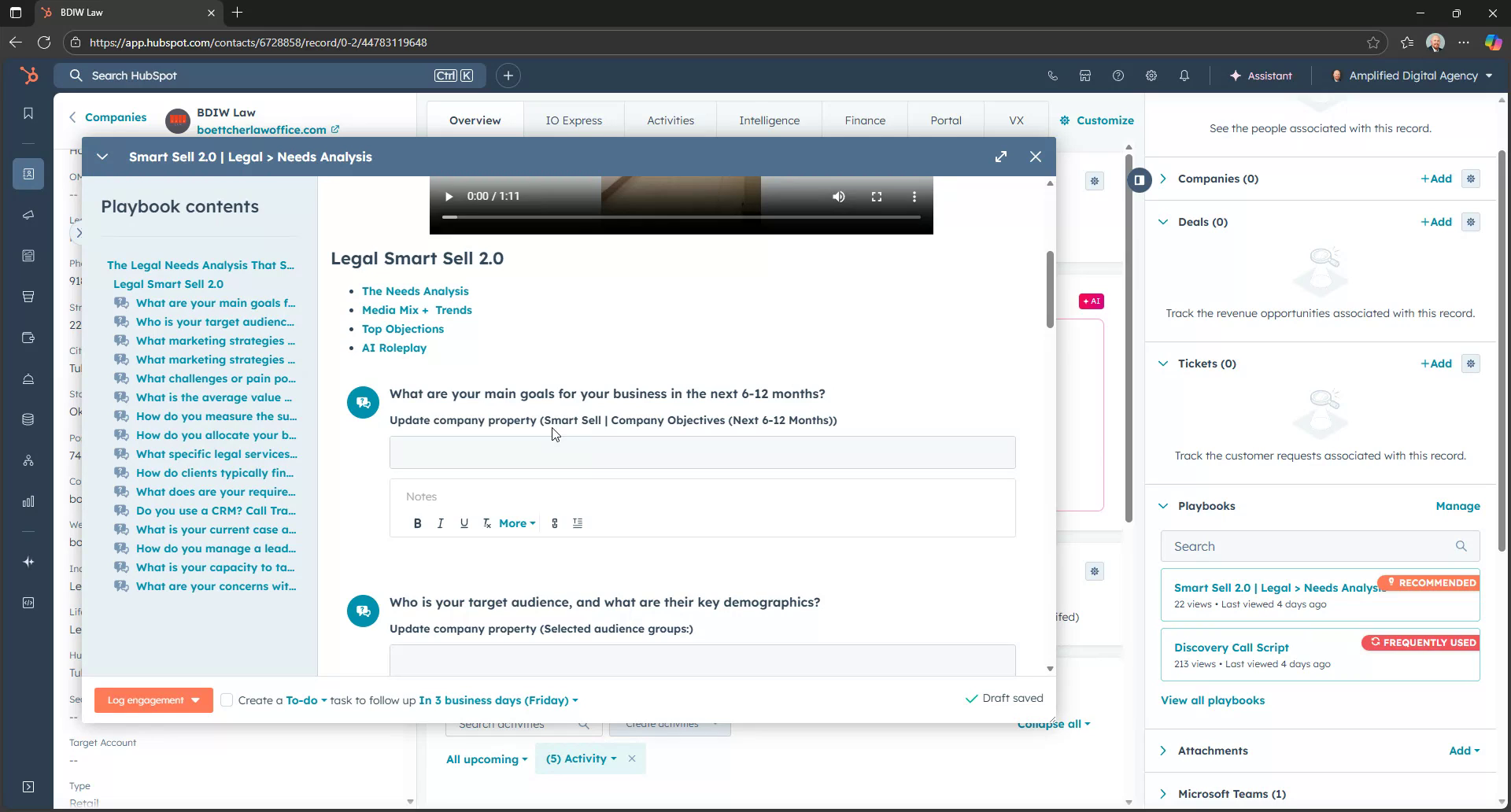Image resolution: width=1511 pixels, height=812 pixels.
Task: Click the View all playbooks link
Action: pos(1213,700)
